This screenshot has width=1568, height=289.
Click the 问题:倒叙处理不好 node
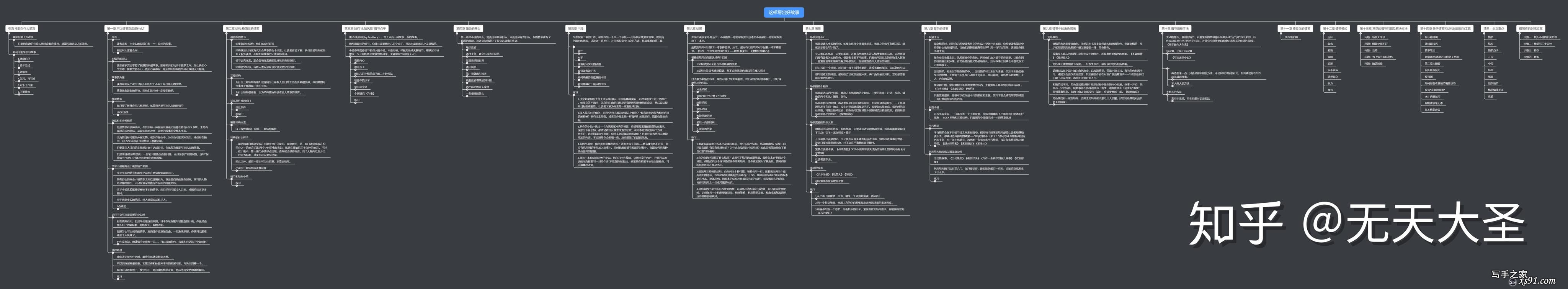click(x=1376, y=44)
